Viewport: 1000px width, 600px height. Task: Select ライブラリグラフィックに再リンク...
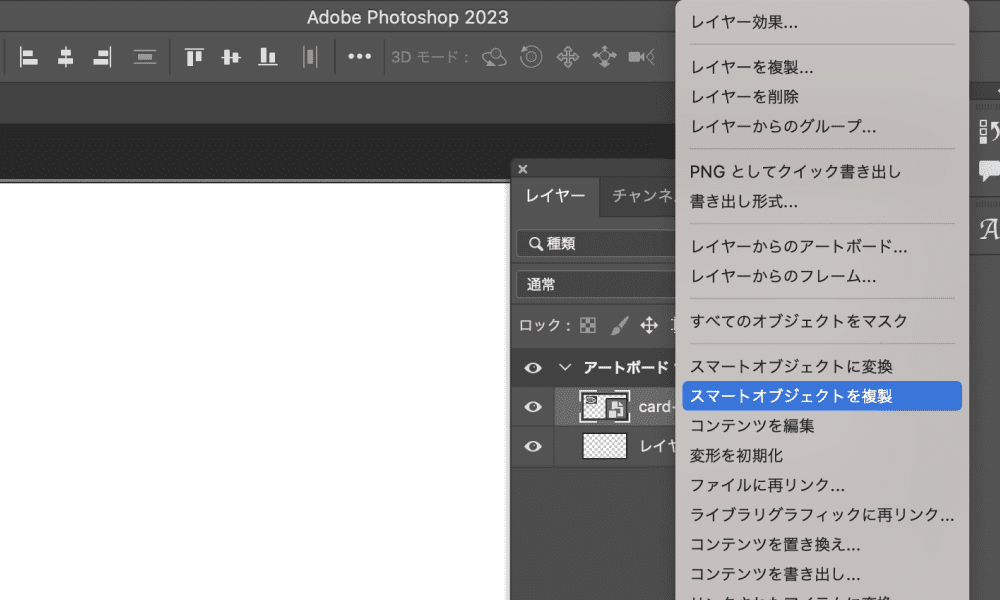click(822, 515)
